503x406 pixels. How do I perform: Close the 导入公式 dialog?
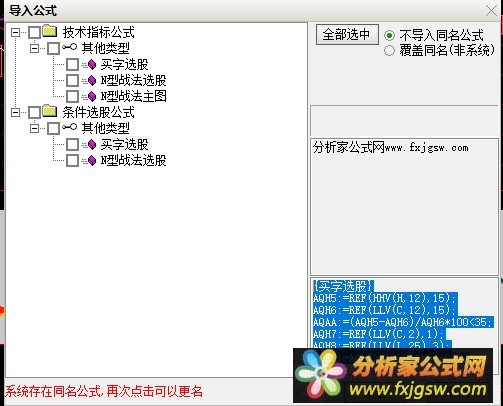point(491,11)
